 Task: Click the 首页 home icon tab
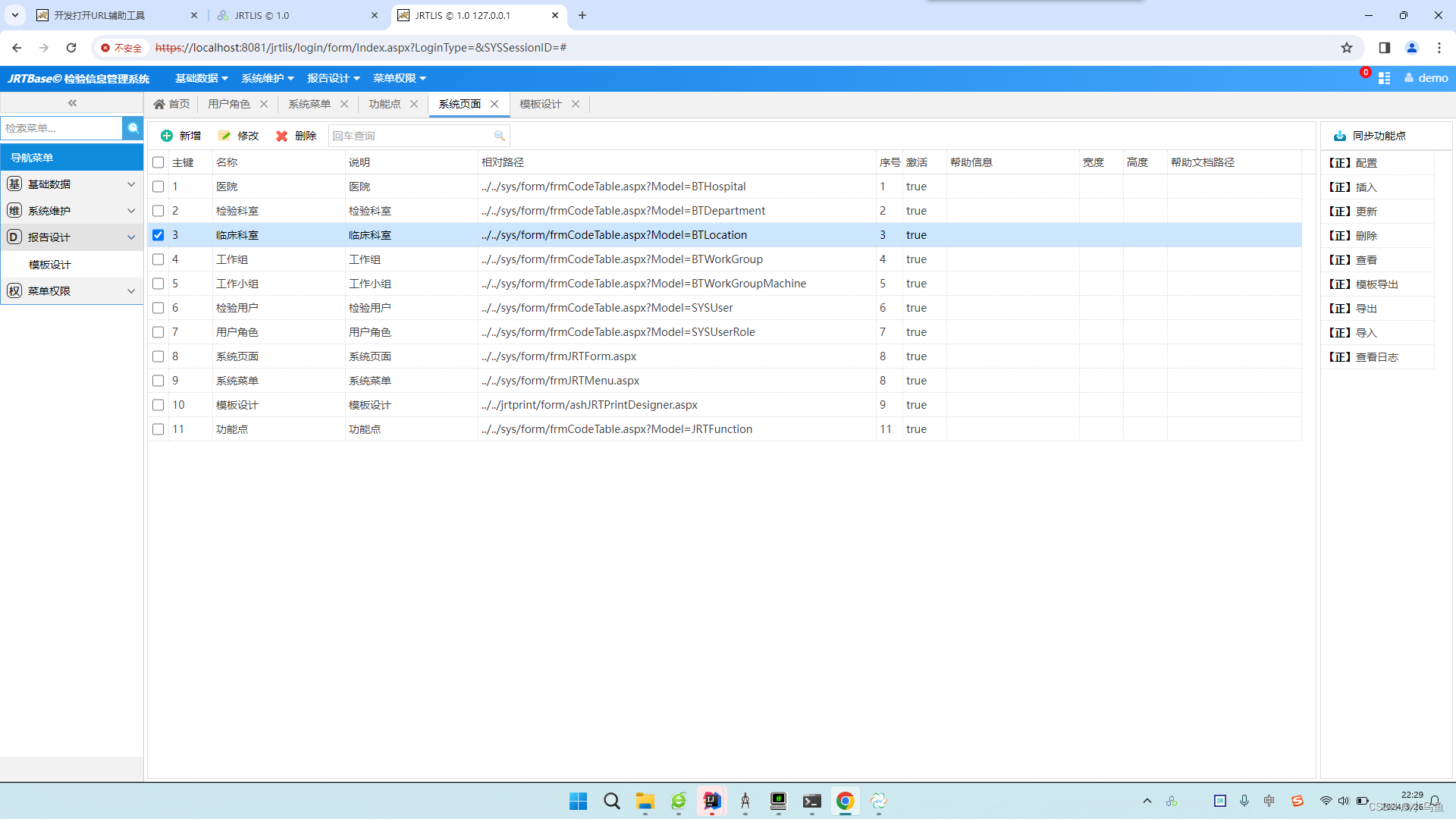coord(159,104)
